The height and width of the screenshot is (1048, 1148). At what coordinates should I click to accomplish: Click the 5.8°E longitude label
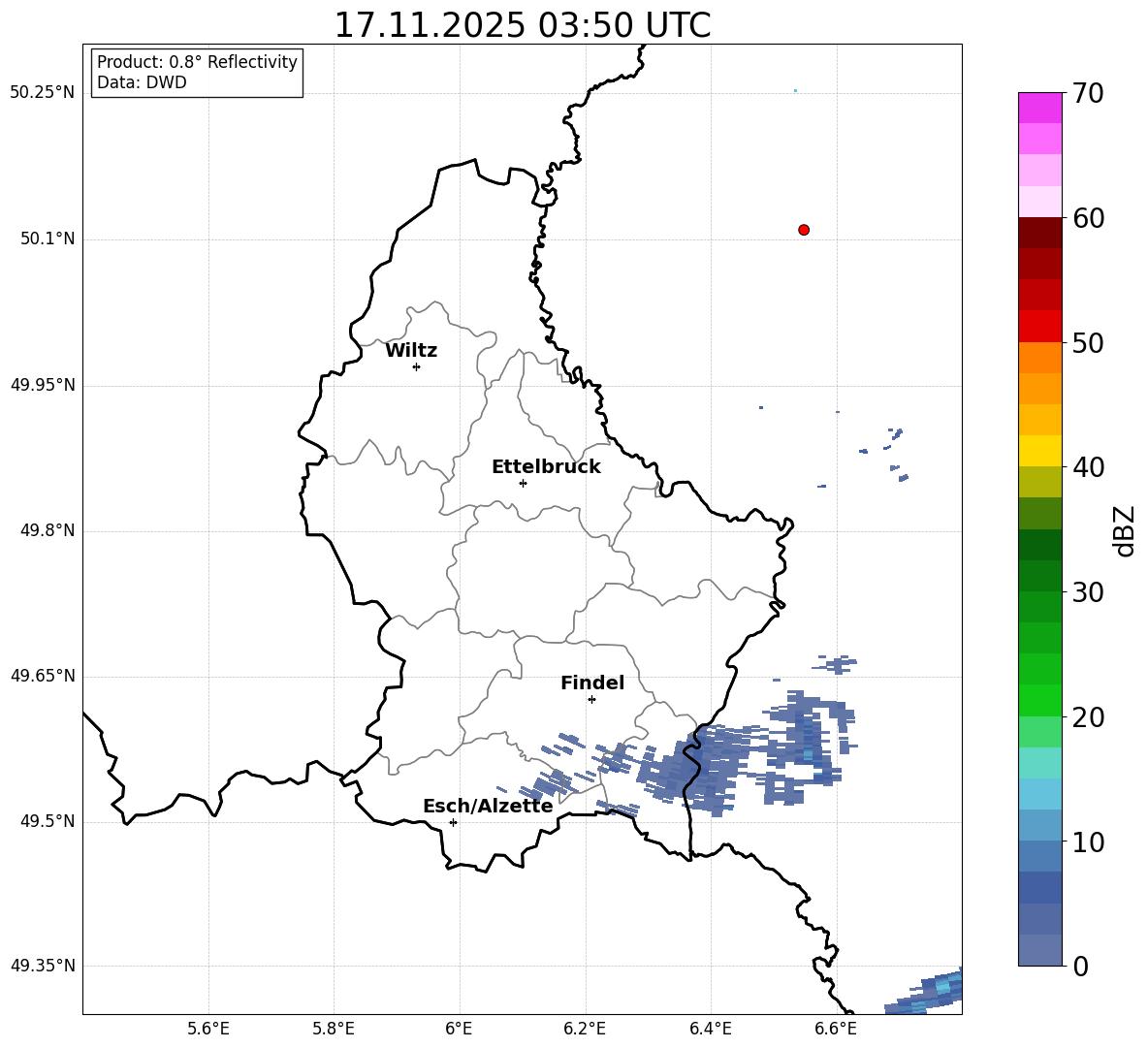[x=334, y=1029]
